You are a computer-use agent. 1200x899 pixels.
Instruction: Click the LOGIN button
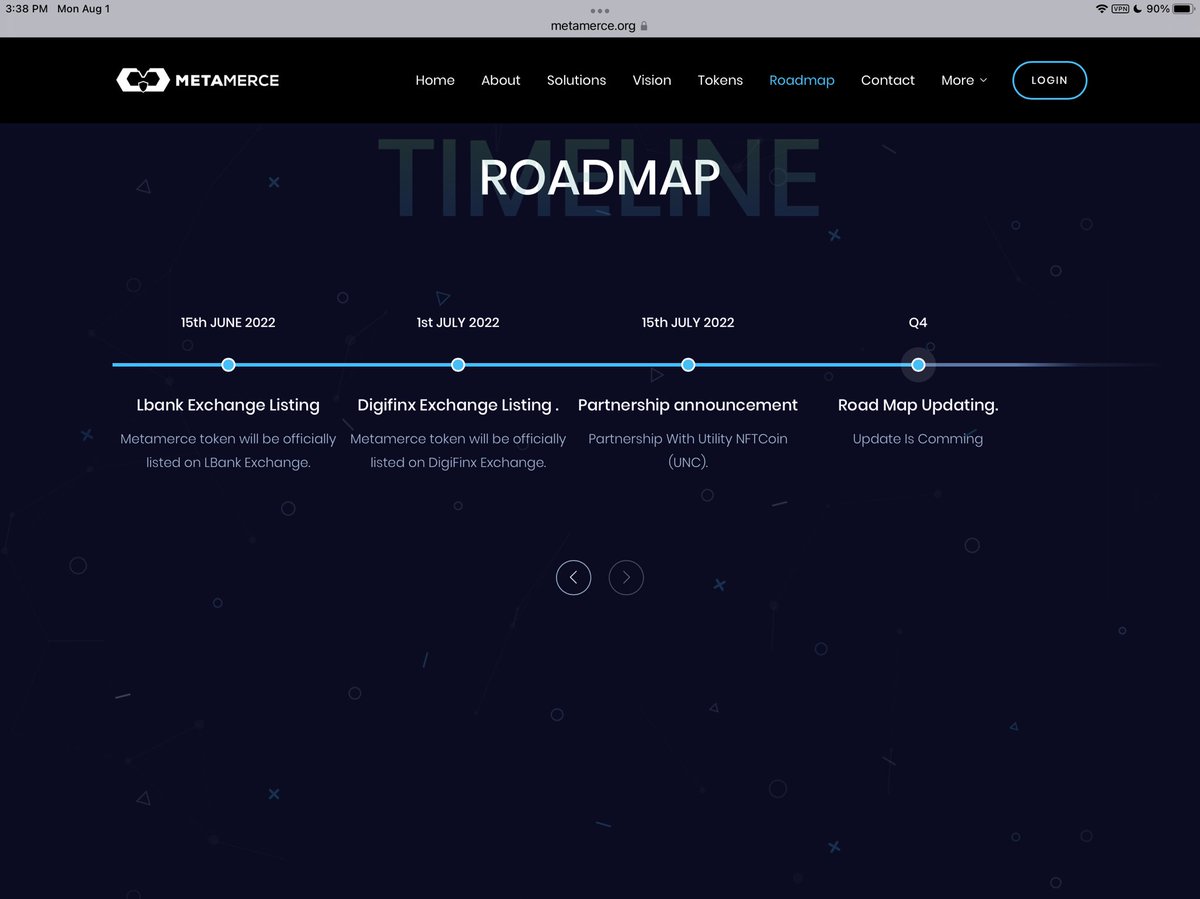click(1049, 80)
